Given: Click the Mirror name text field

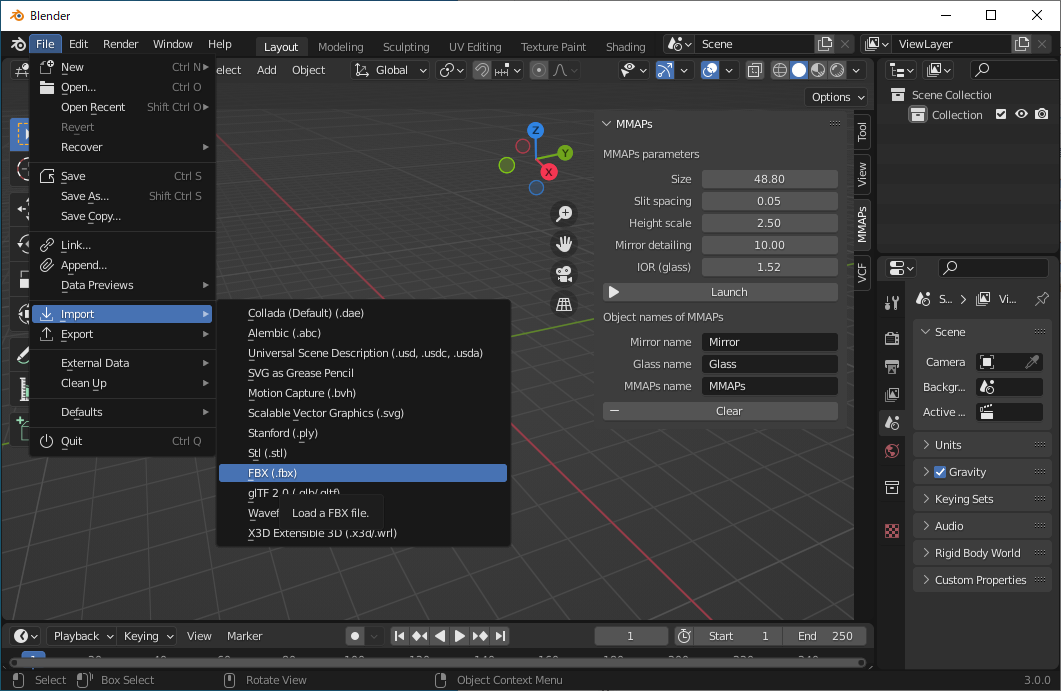Looking at the screenshot, I should click(769, 342).
